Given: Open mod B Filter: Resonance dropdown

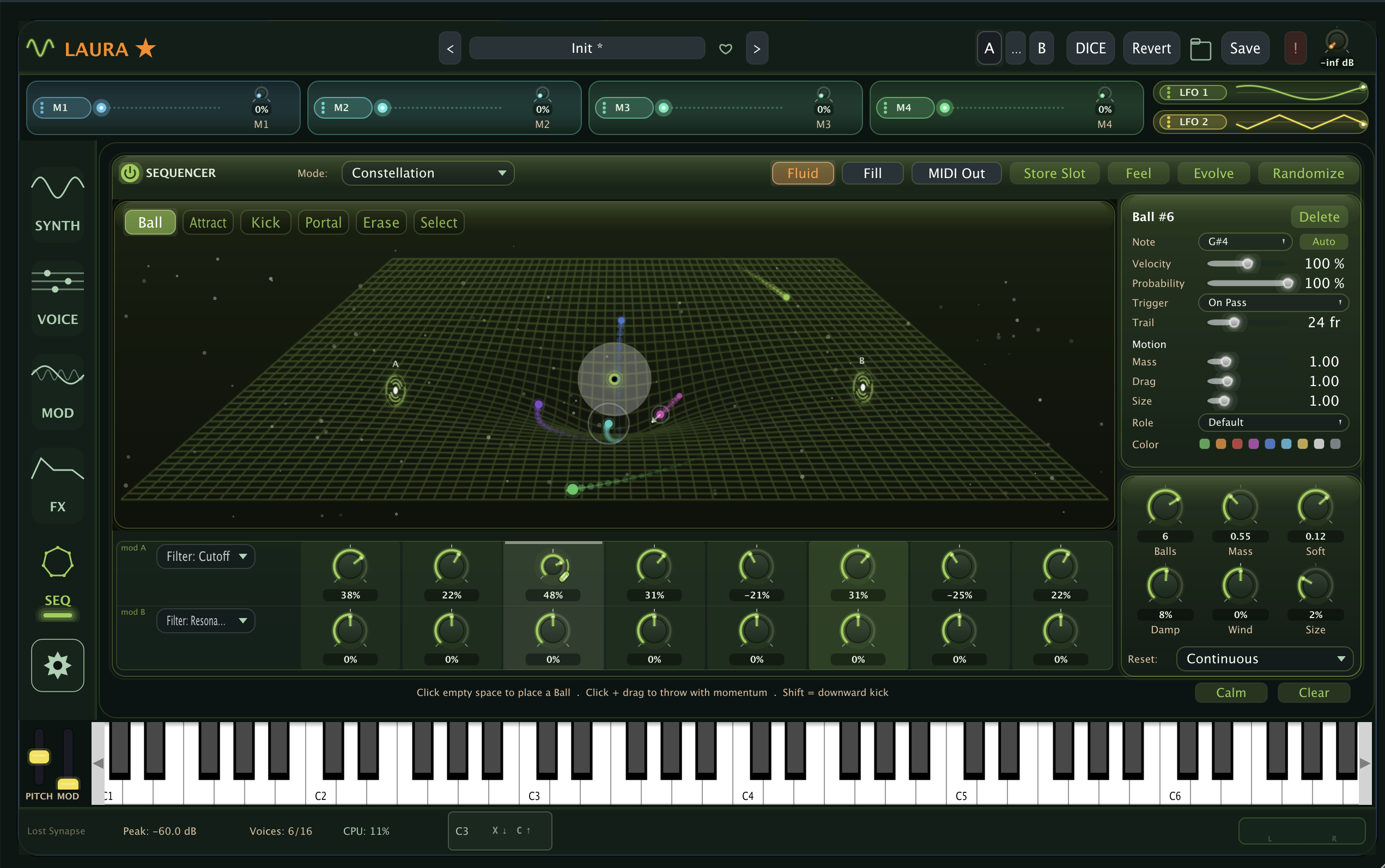Looking at the screenshot, I should 205,621.
